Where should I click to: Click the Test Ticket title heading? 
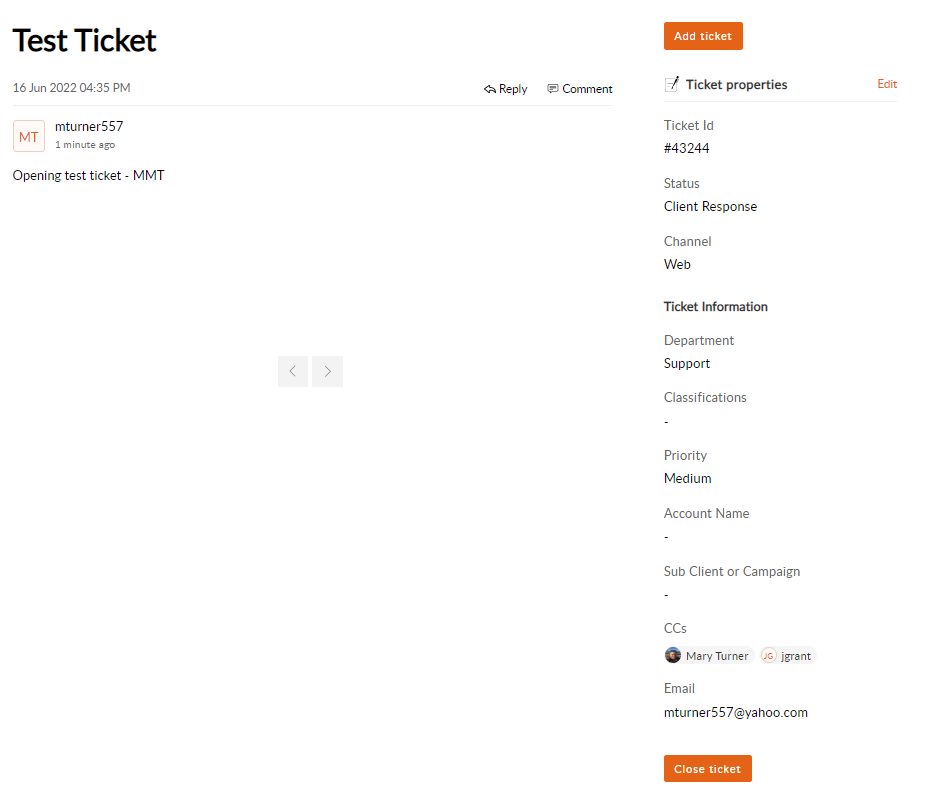pos(84,41)
